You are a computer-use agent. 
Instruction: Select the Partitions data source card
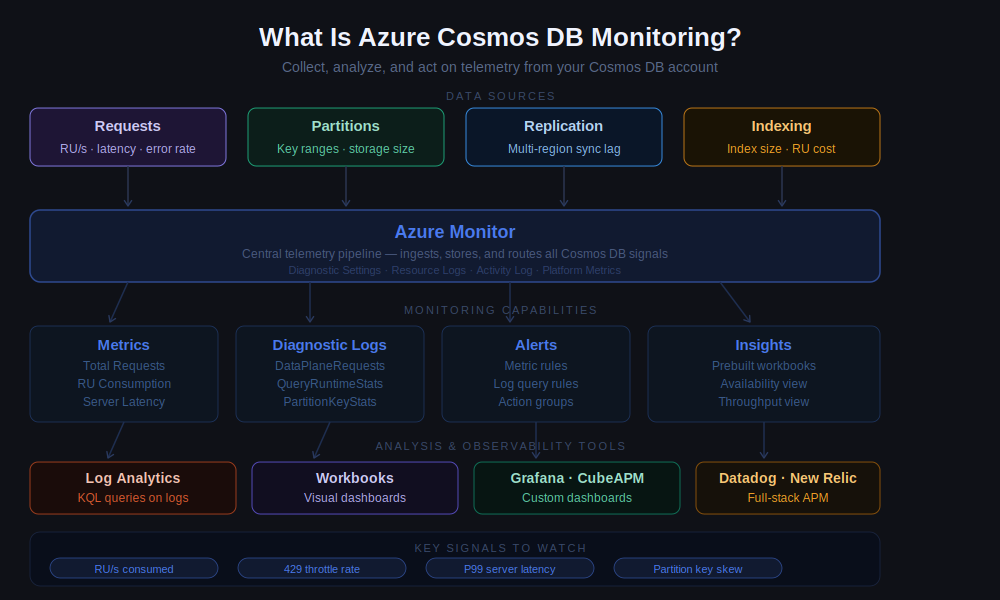[x=346, y=137]
